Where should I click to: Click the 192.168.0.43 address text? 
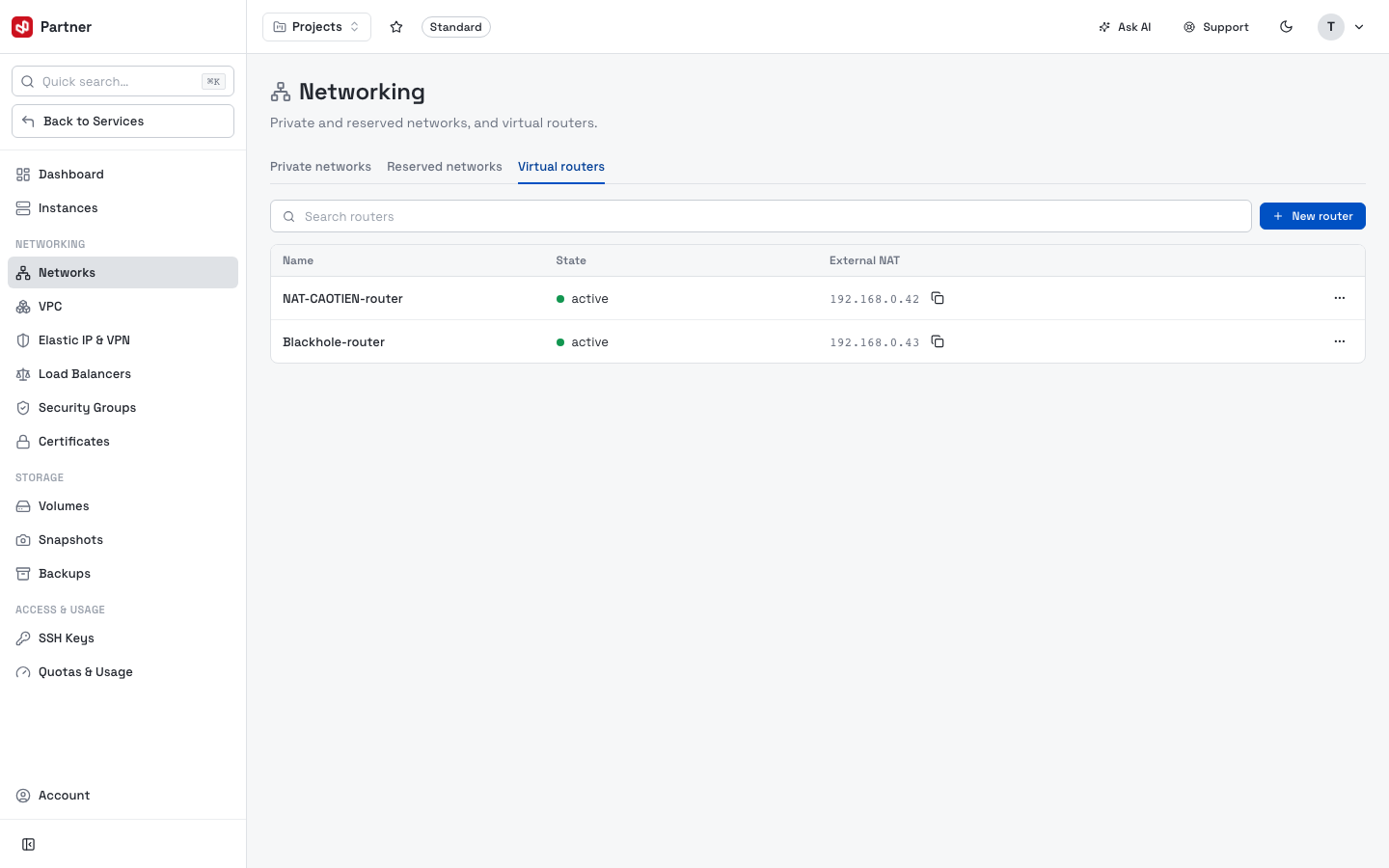coord(875,342)
